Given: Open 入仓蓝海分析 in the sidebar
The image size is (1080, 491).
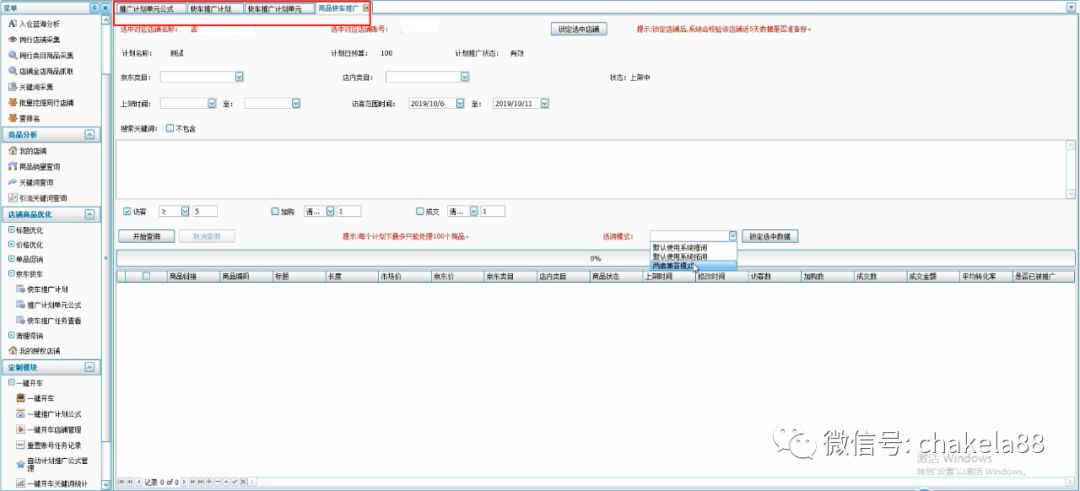Looking at the screenshot, I should (39, 23).
